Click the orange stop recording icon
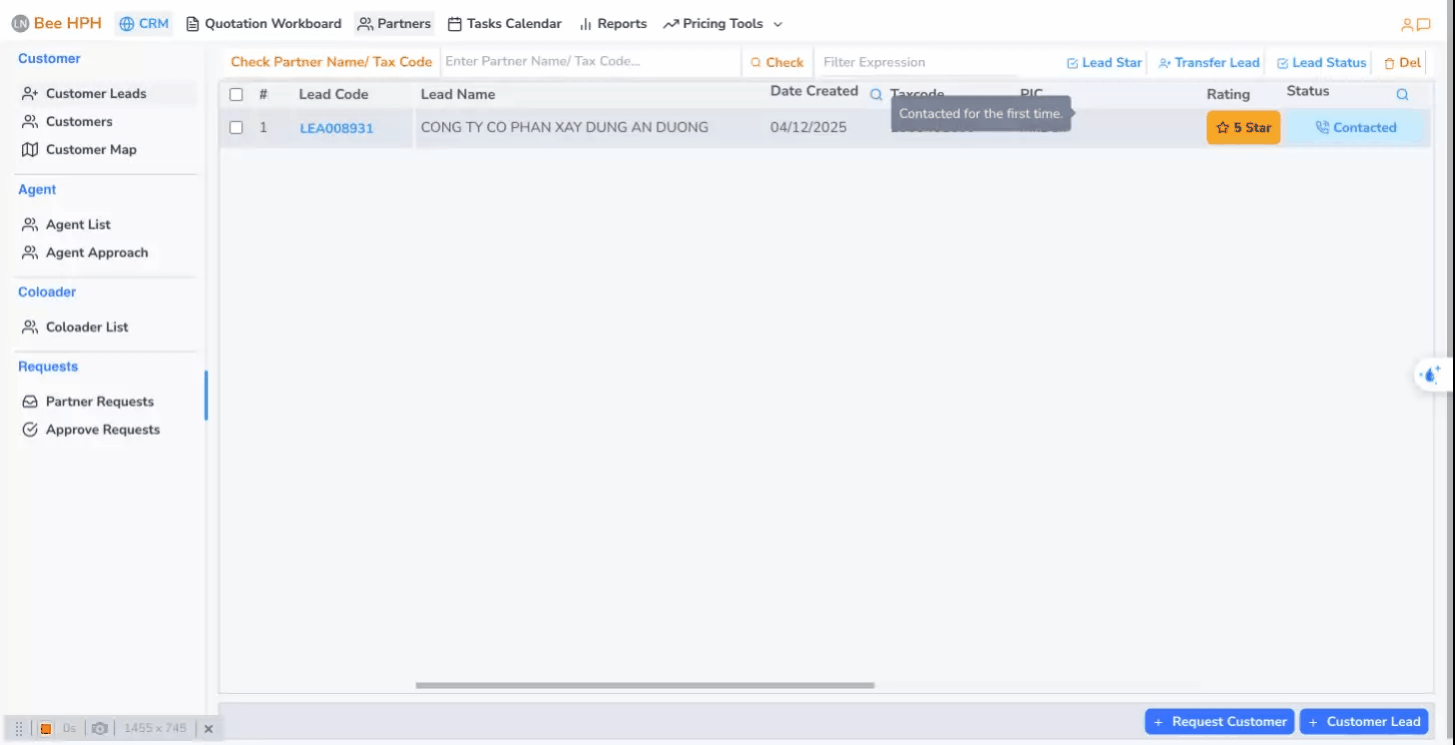The image size is (1455, 745). 46,729
